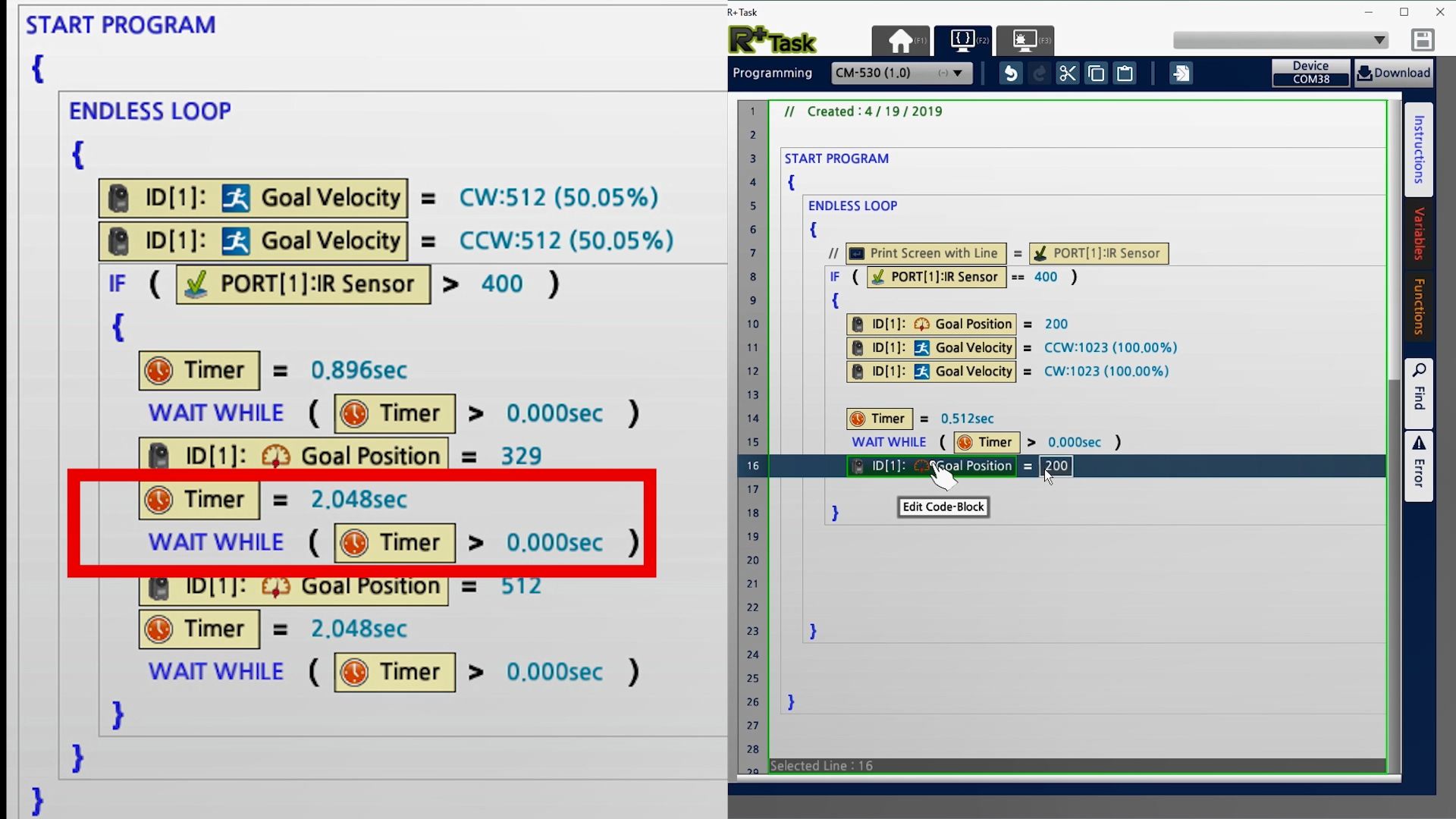Image resolution: width=1456 pixels, height=819 pixels.
Task: Click the Save floppy disk icon
Action: point(1422,40)
